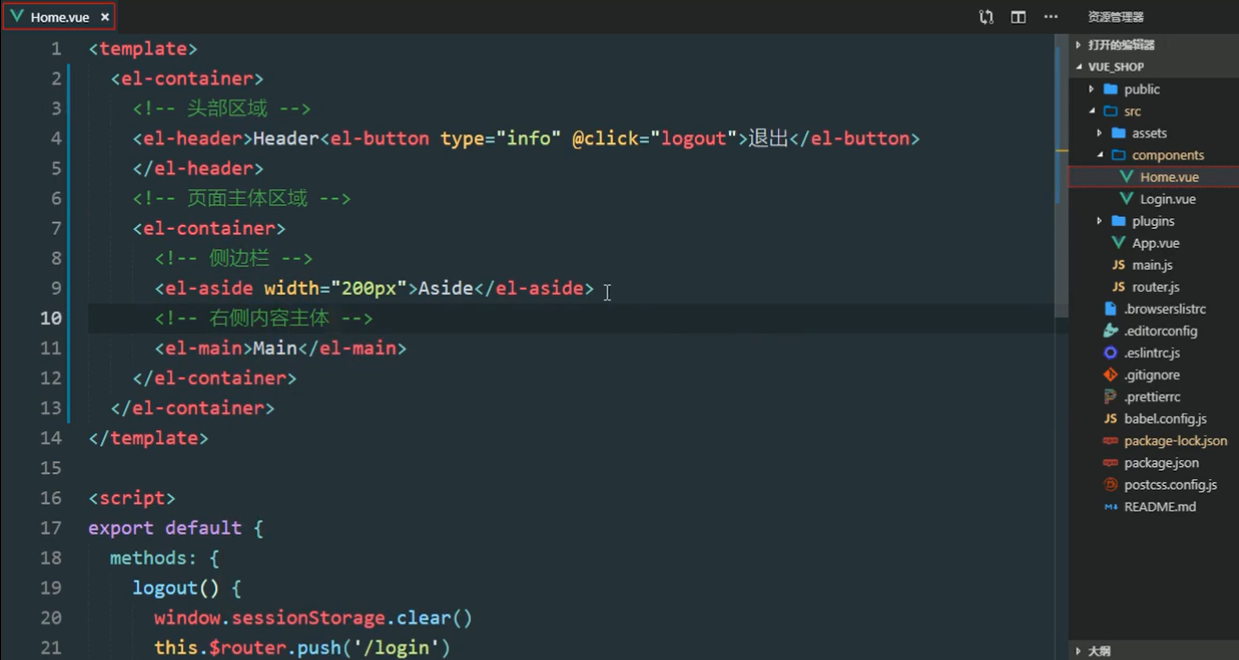Open .prettierrc from the explorer

pos(1152,397)
